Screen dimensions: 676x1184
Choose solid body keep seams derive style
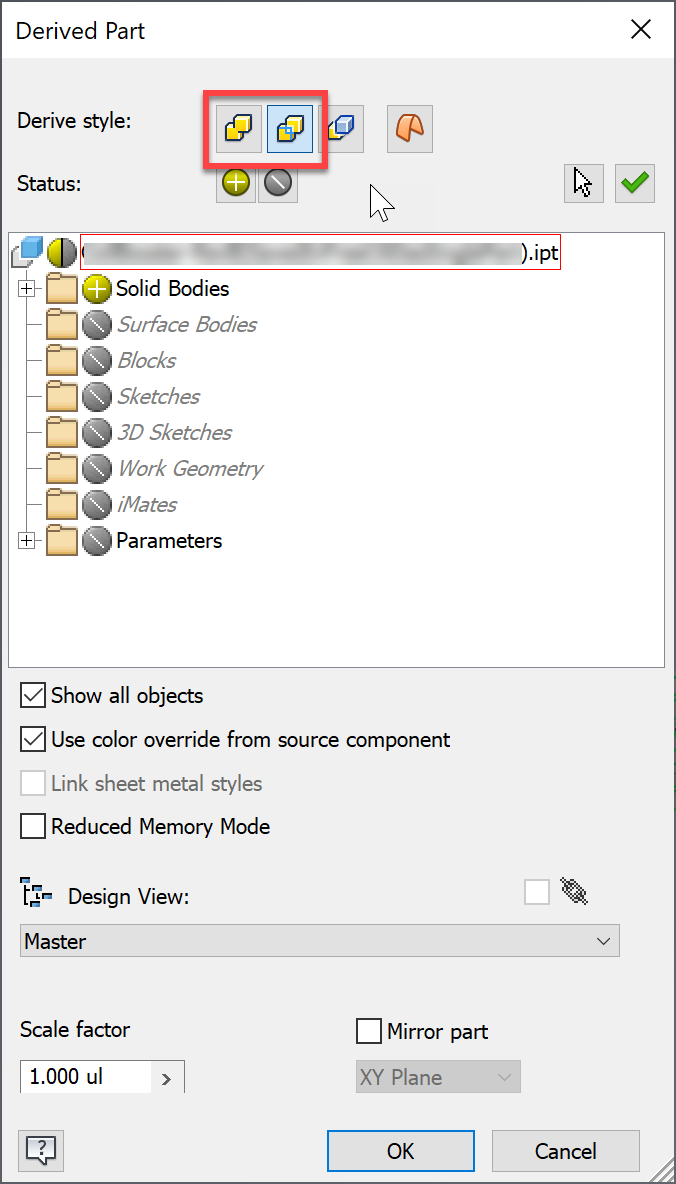pyautogui.click(x=290, y=129)
